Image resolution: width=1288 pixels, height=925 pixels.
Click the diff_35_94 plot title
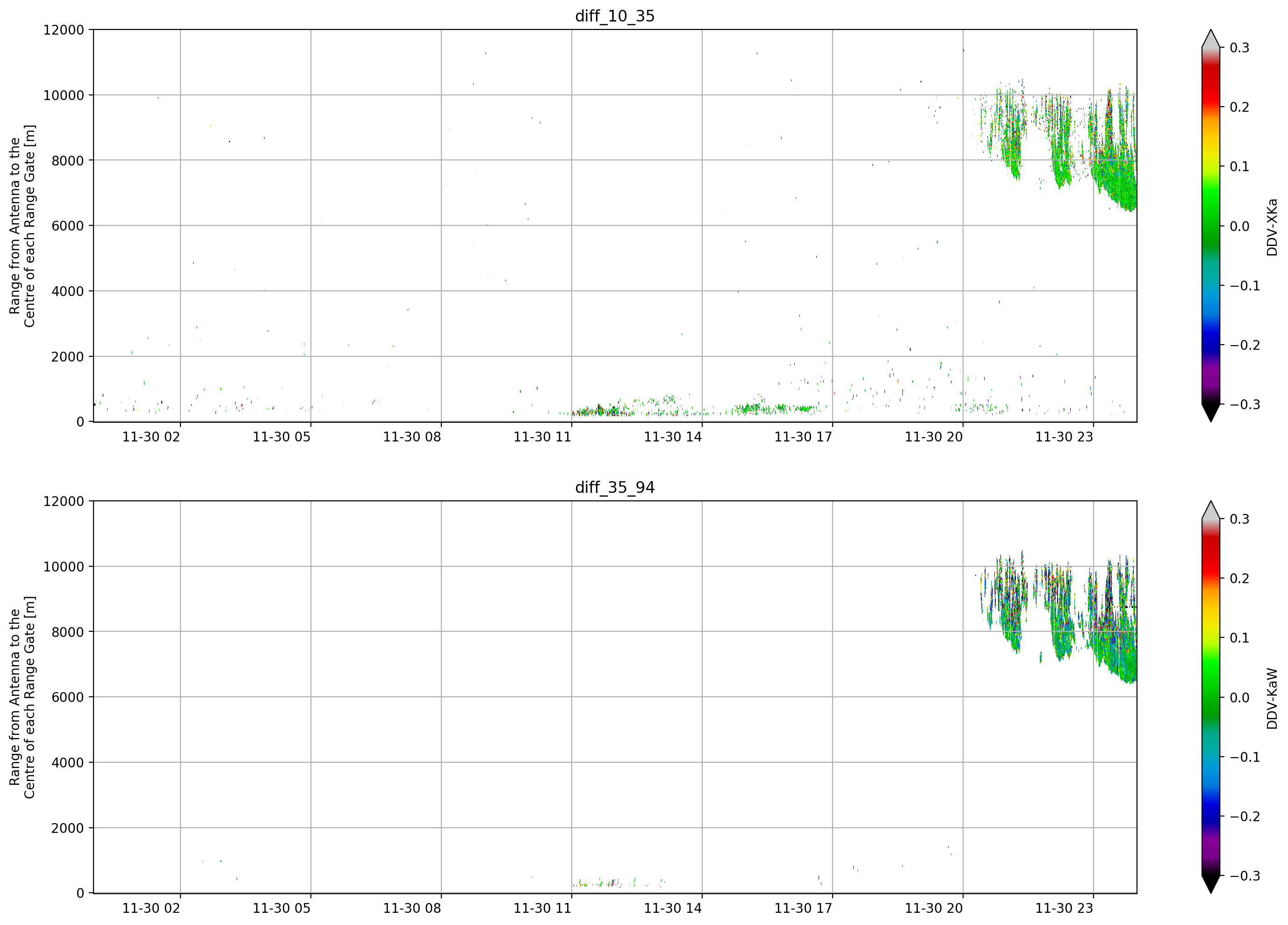point(614,487)
